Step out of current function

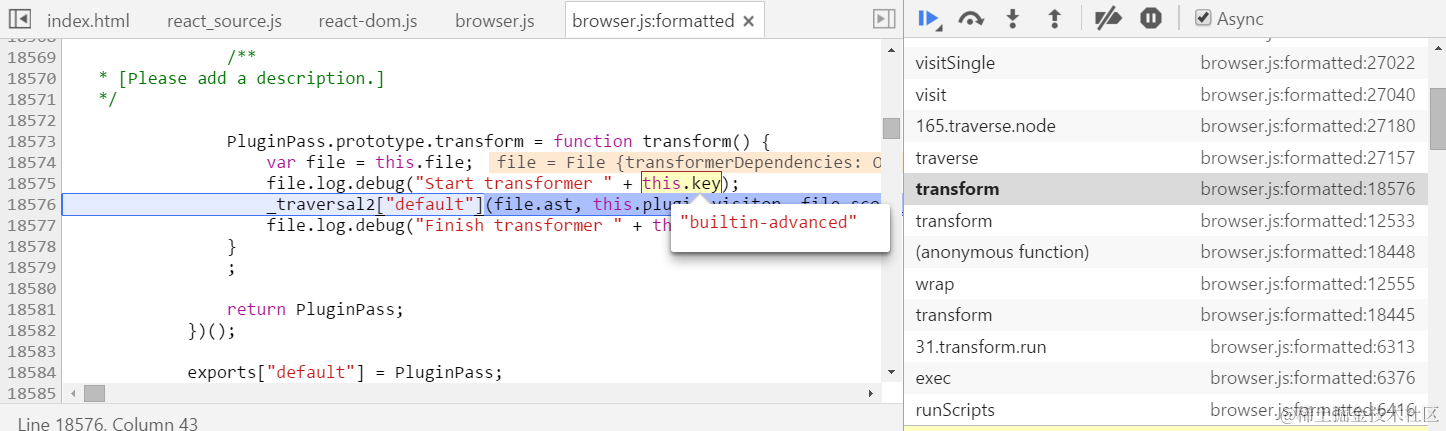point(1053,19)
